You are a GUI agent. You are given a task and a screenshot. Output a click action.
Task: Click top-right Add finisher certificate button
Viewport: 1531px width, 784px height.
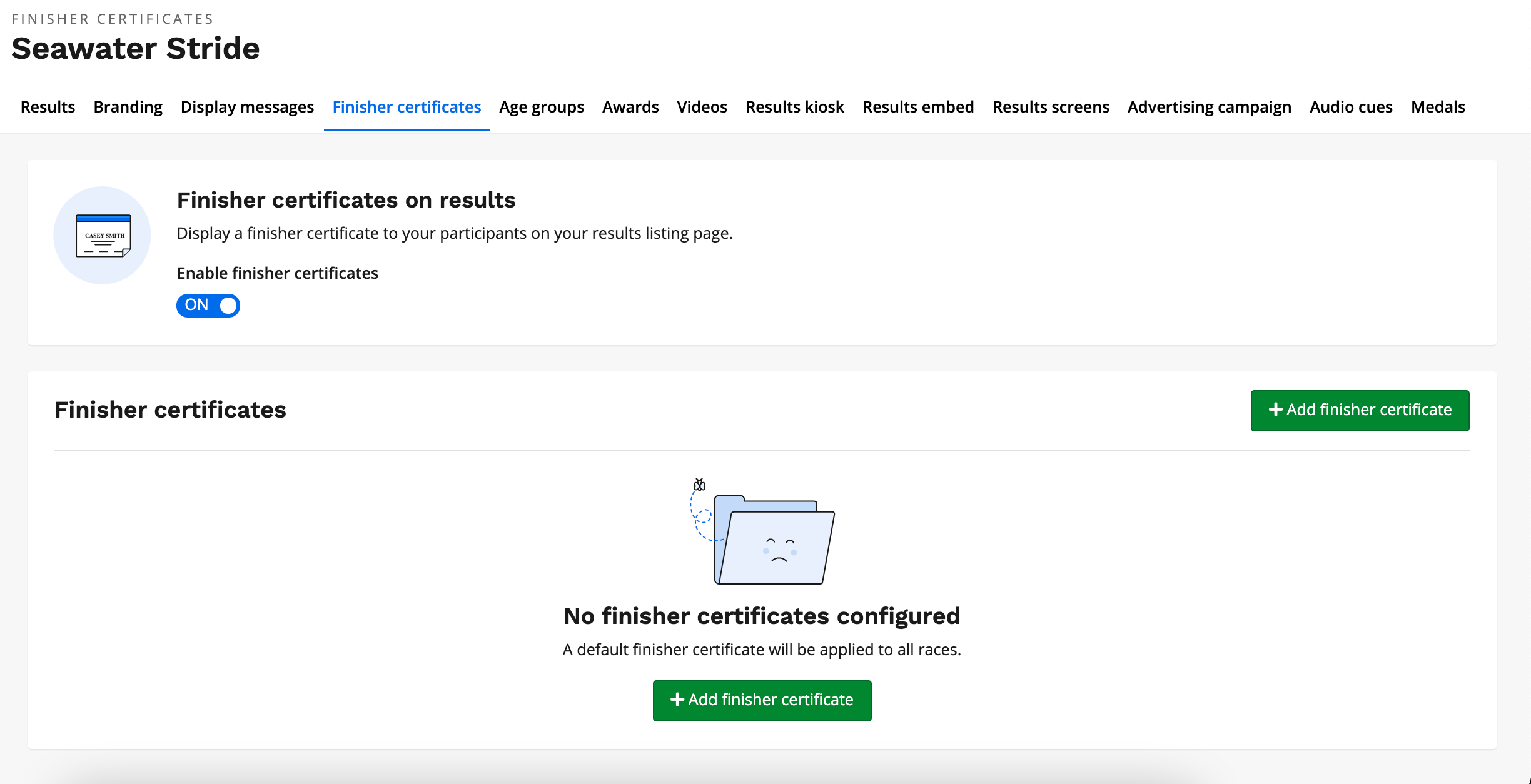[1360, 410]
